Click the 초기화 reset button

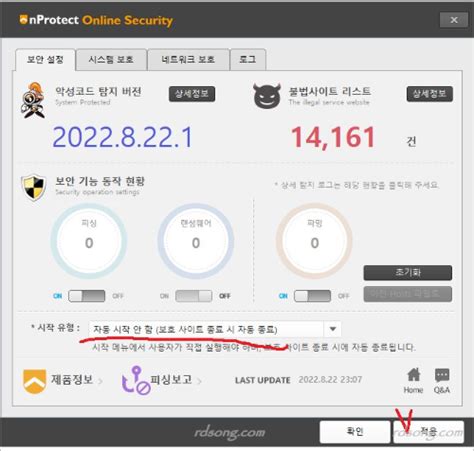point(408,273)
